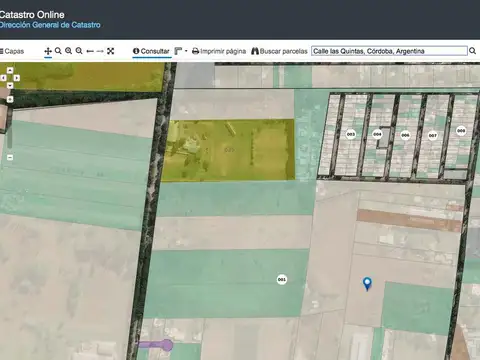The width and height of the screenshot is (480, 360).
Task: Pan map up with arrow control
Action: pyautogui.click(x=10, y=70)
